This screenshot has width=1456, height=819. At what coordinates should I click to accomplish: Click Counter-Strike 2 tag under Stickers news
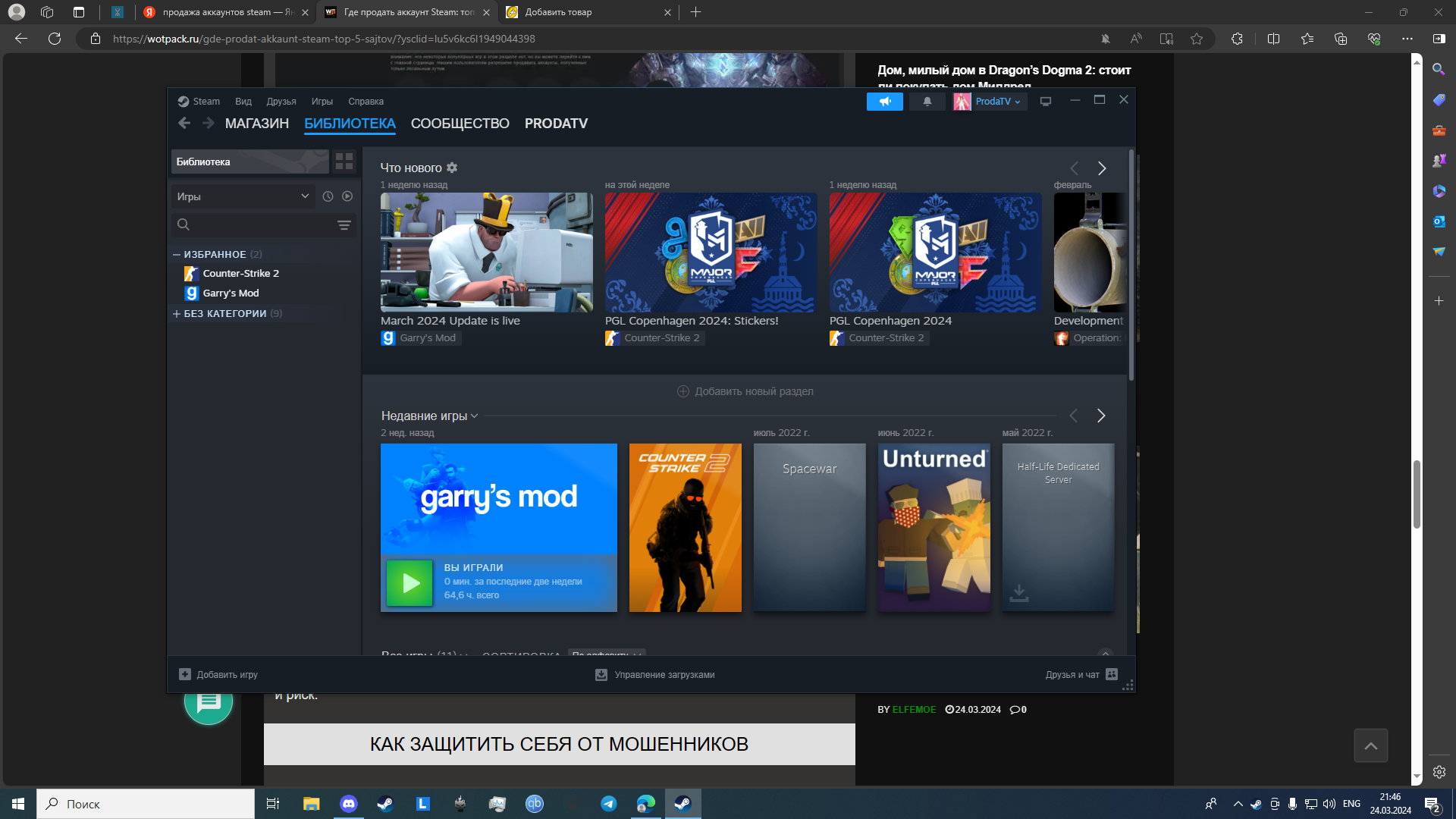pyautogui.click(x=654, y=338)
